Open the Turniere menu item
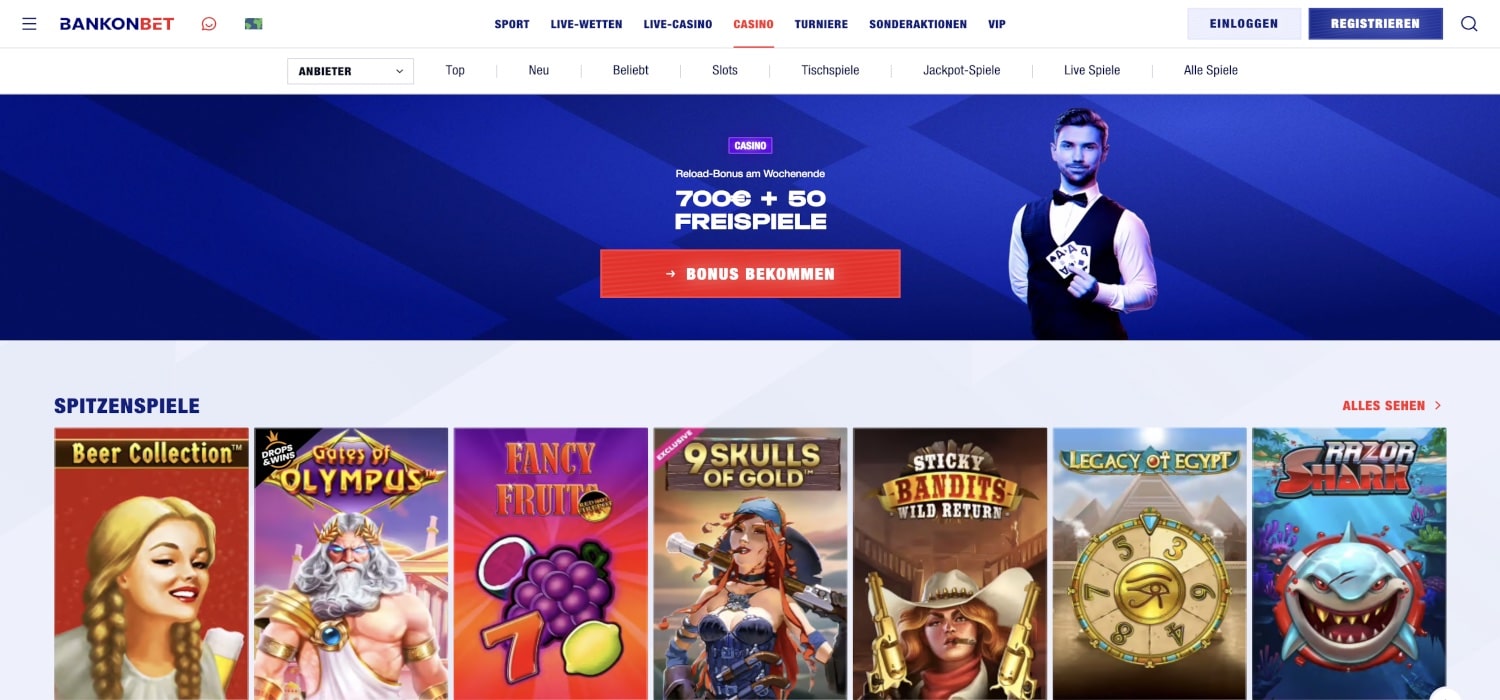The image size is (1500, 700). pos(821,24)
